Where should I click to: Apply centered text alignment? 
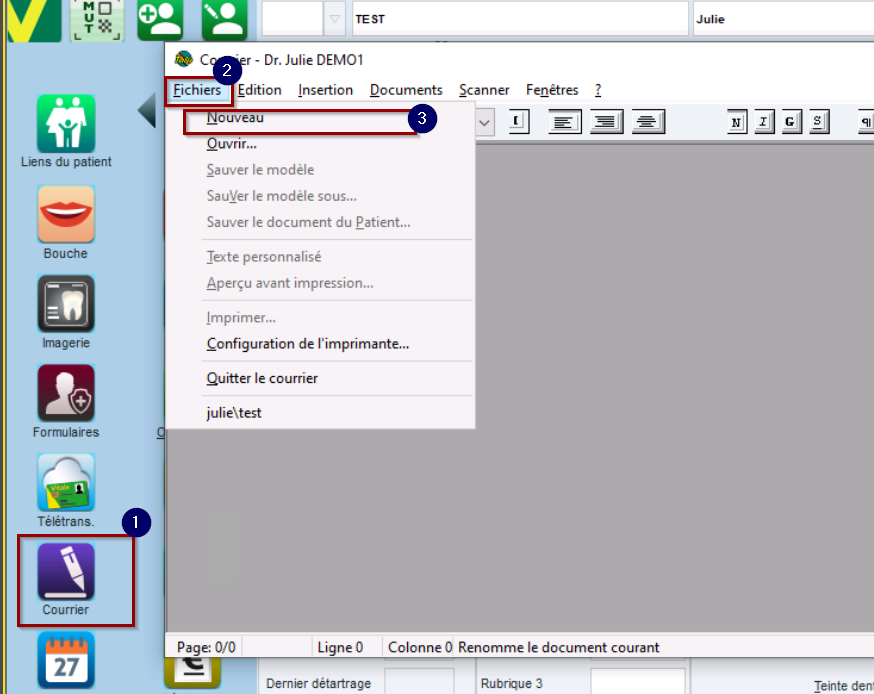[648, 122]
